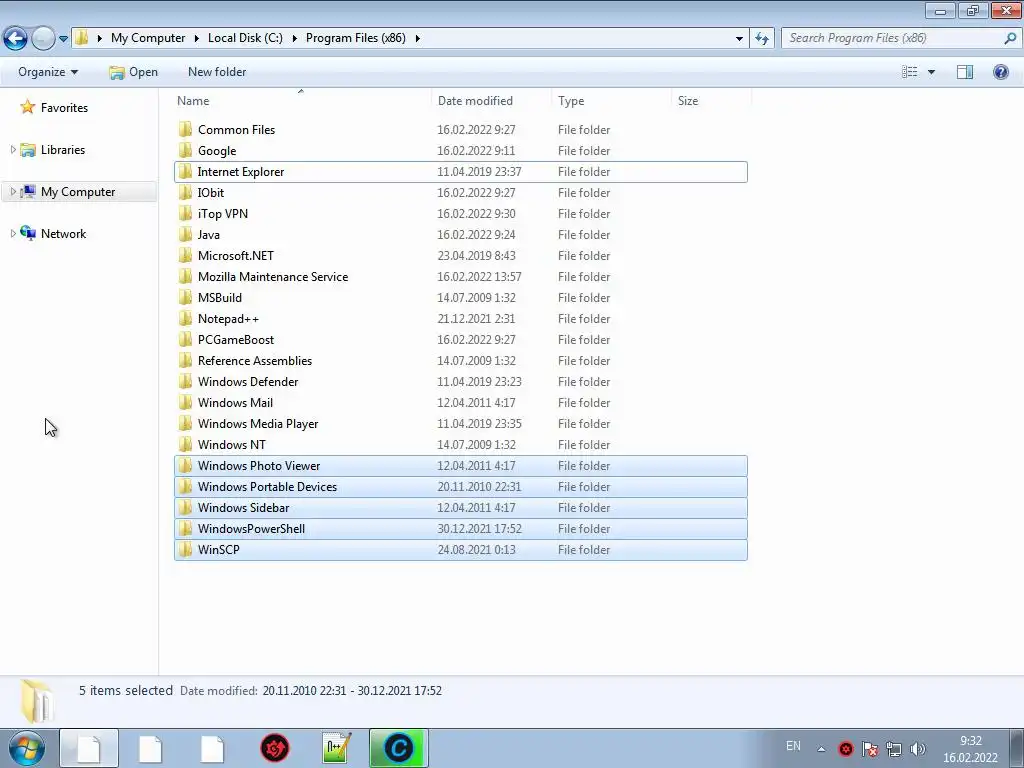Image resolution: width=1024 pixels, height=768 pixels.
Task: Click the Open toolbar button
Action: point(133,72)
